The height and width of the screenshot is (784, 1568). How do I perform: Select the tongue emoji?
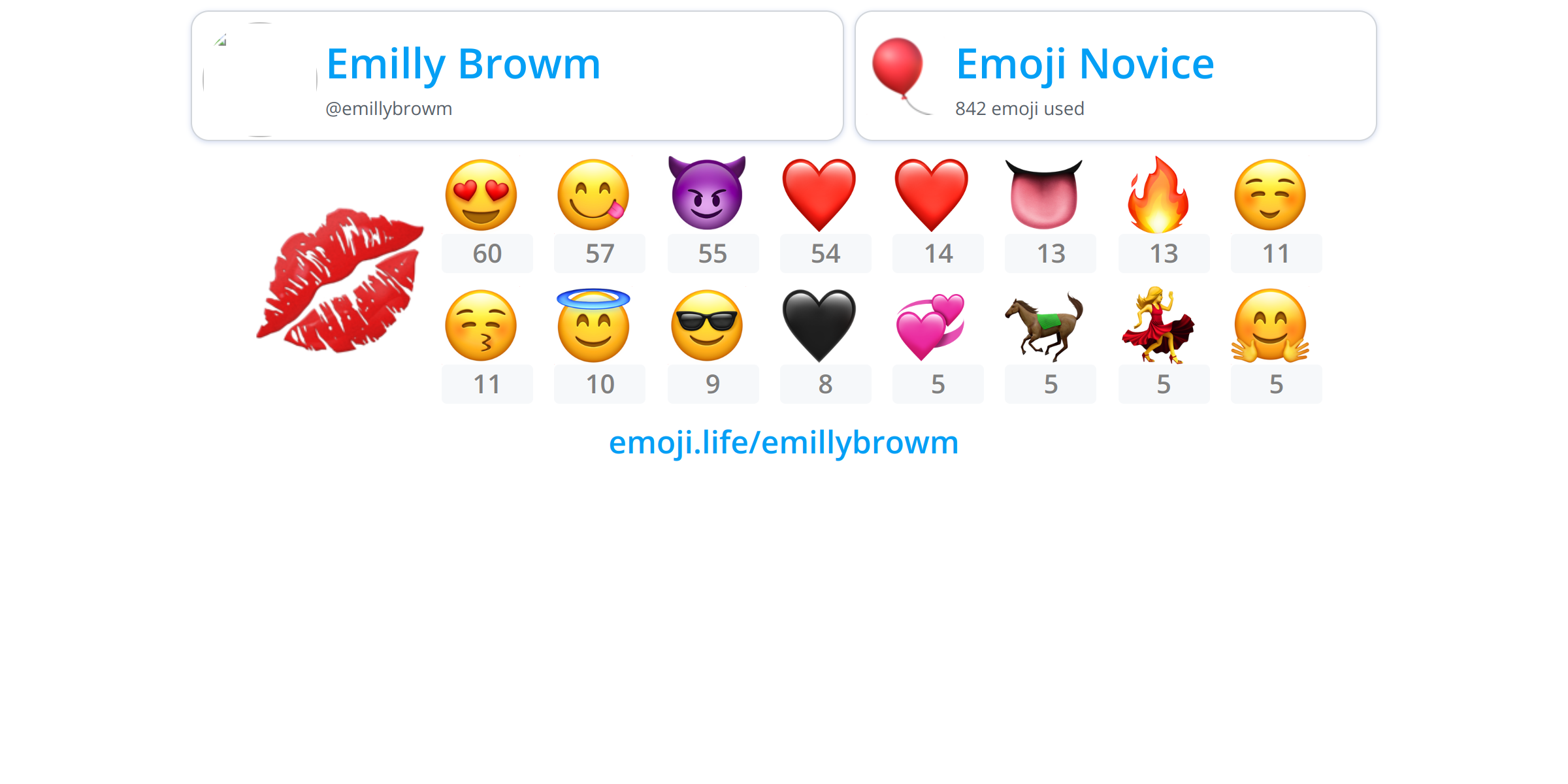coord(1043,195)
